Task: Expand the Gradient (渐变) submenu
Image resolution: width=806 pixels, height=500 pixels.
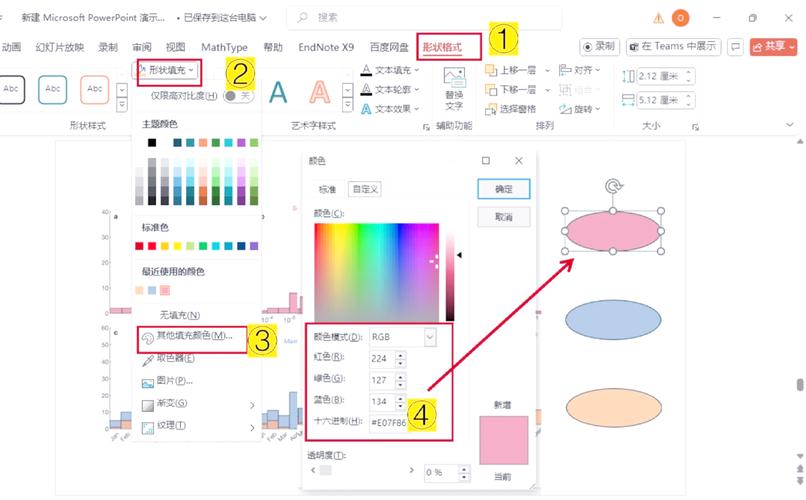Action: click(x=198, y=404)
